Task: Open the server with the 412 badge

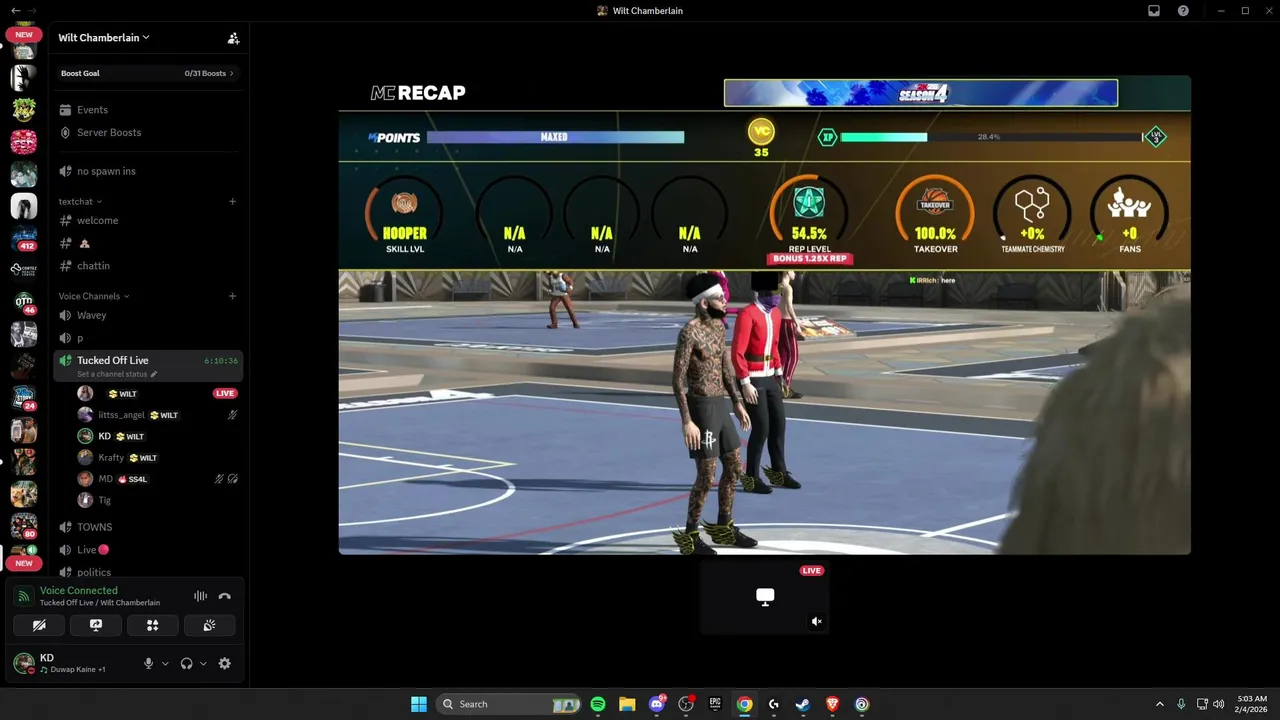Action: coord(24,239)
